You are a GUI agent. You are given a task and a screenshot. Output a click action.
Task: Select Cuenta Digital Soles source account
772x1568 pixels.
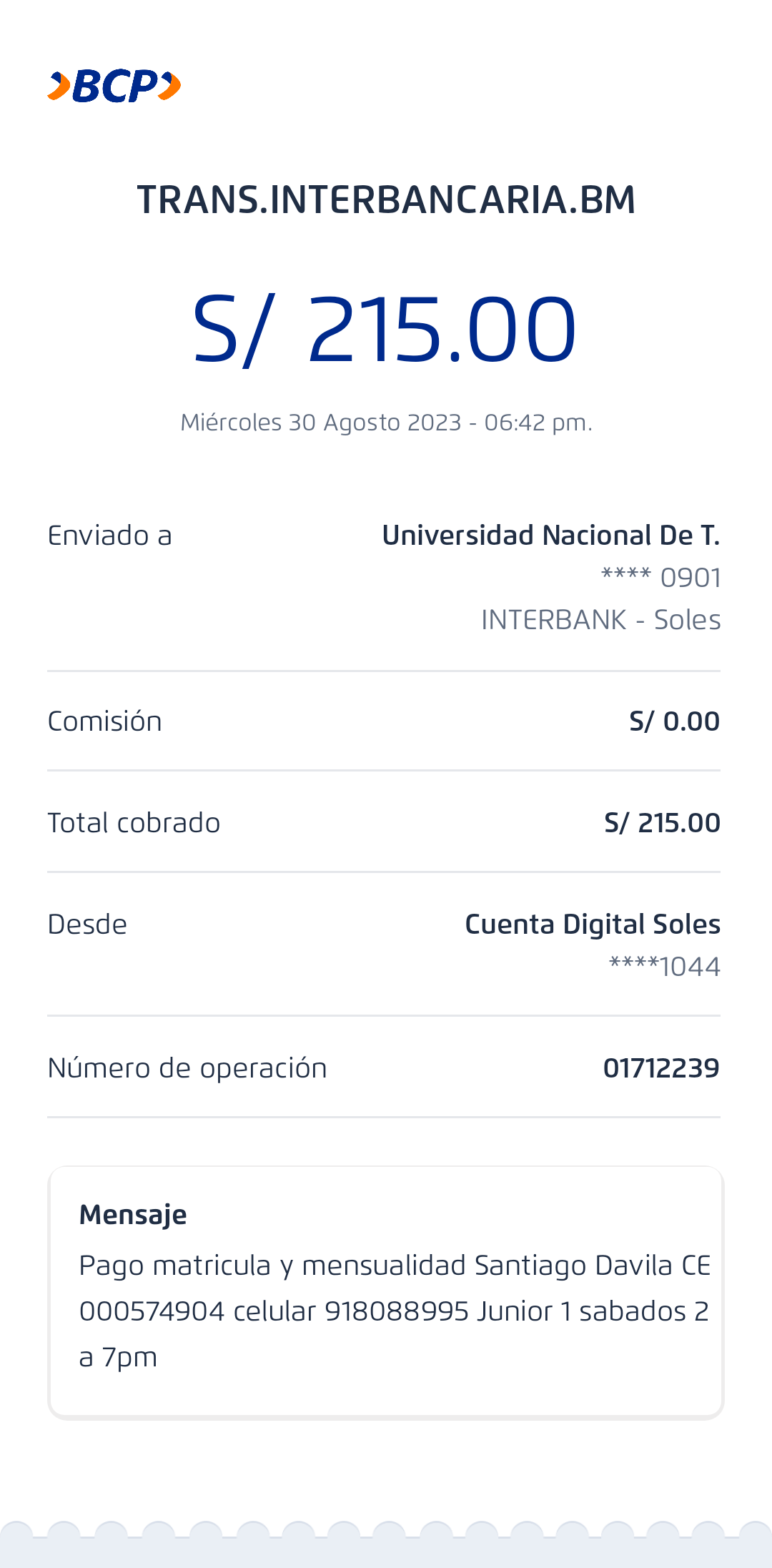pyautogui.click(x=592, y=924)
